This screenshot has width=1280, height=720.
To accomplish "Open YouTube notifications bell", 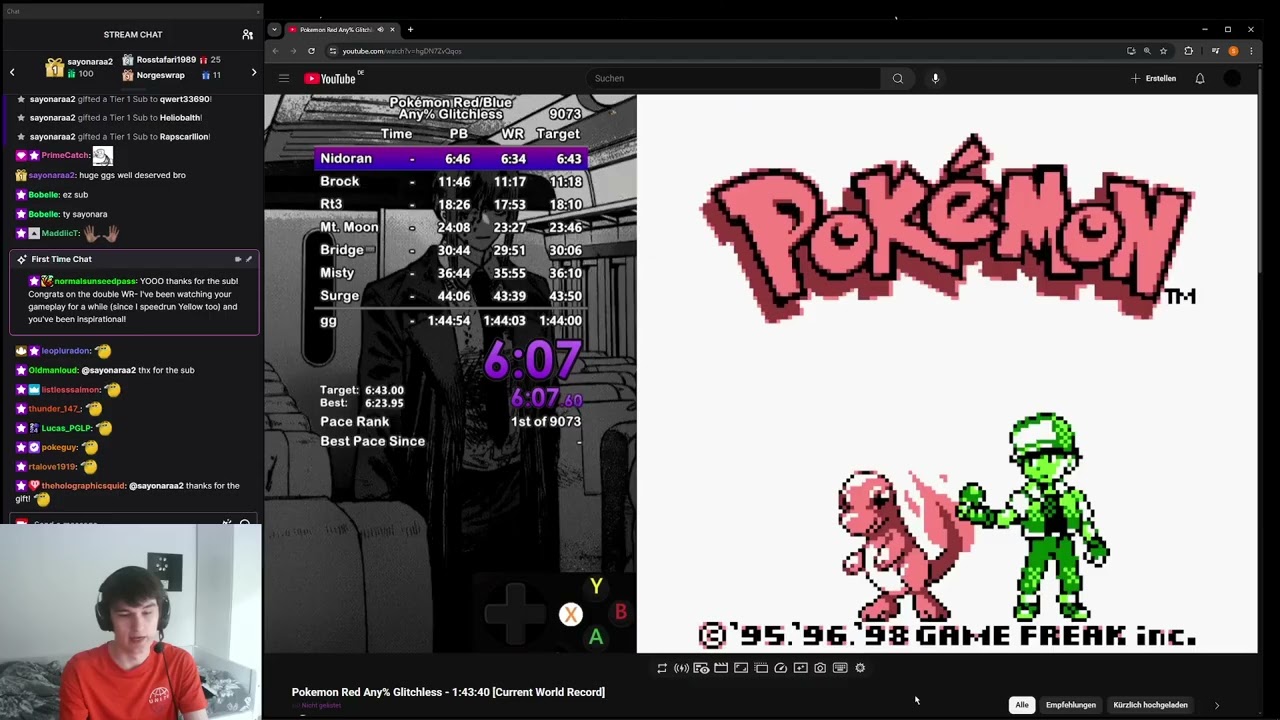I will (1200, 78).
